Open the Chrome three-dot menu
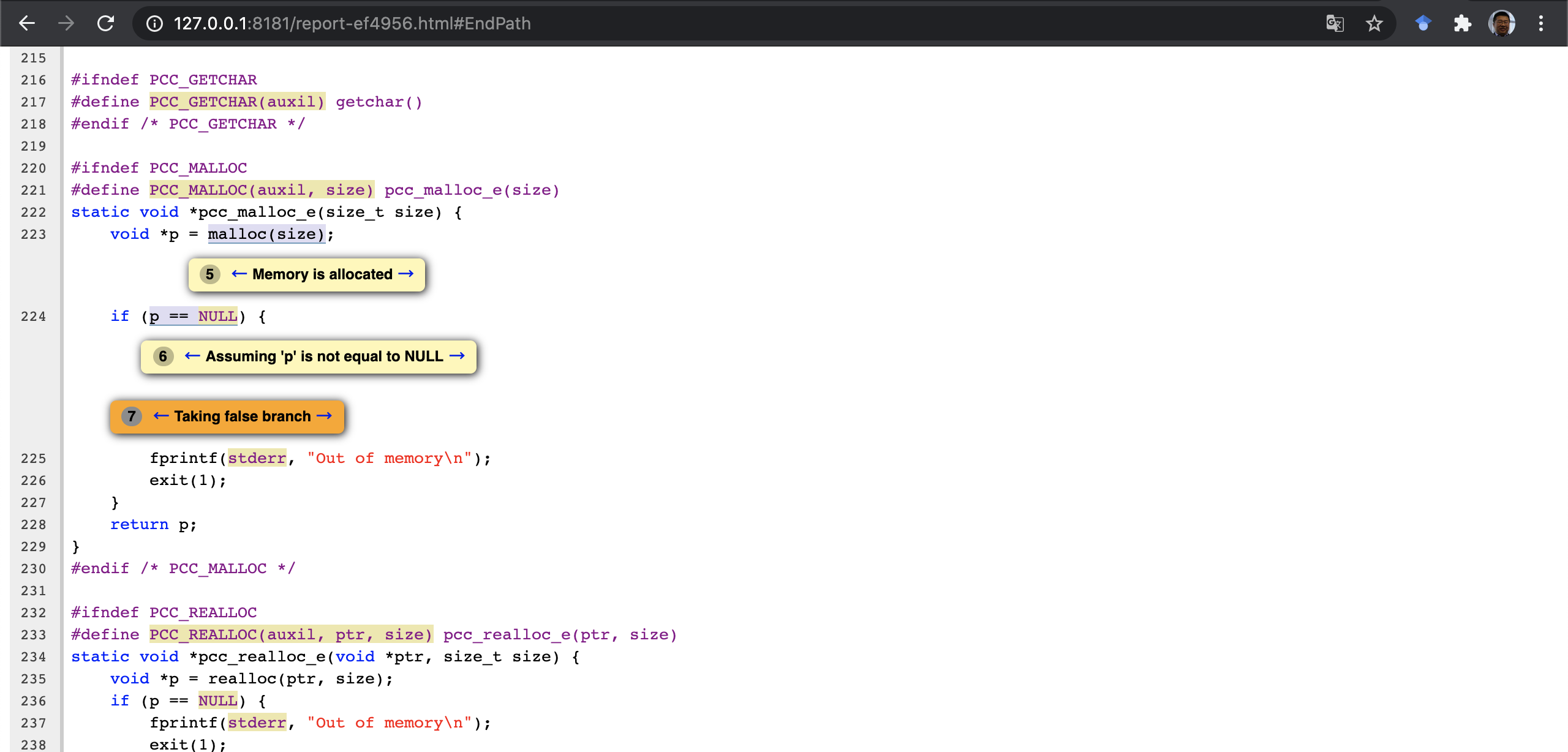 point(1541,23)
